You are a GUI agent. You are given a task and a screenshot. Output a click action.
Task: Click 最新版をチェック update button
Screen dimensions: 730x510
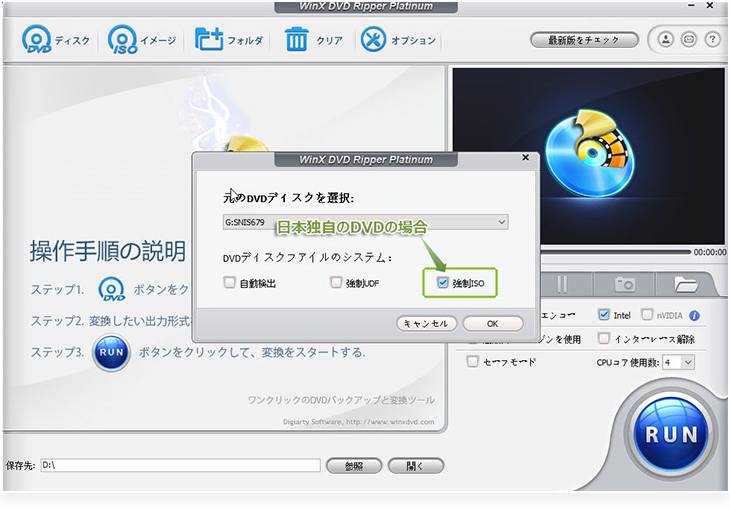coord(584,40)
